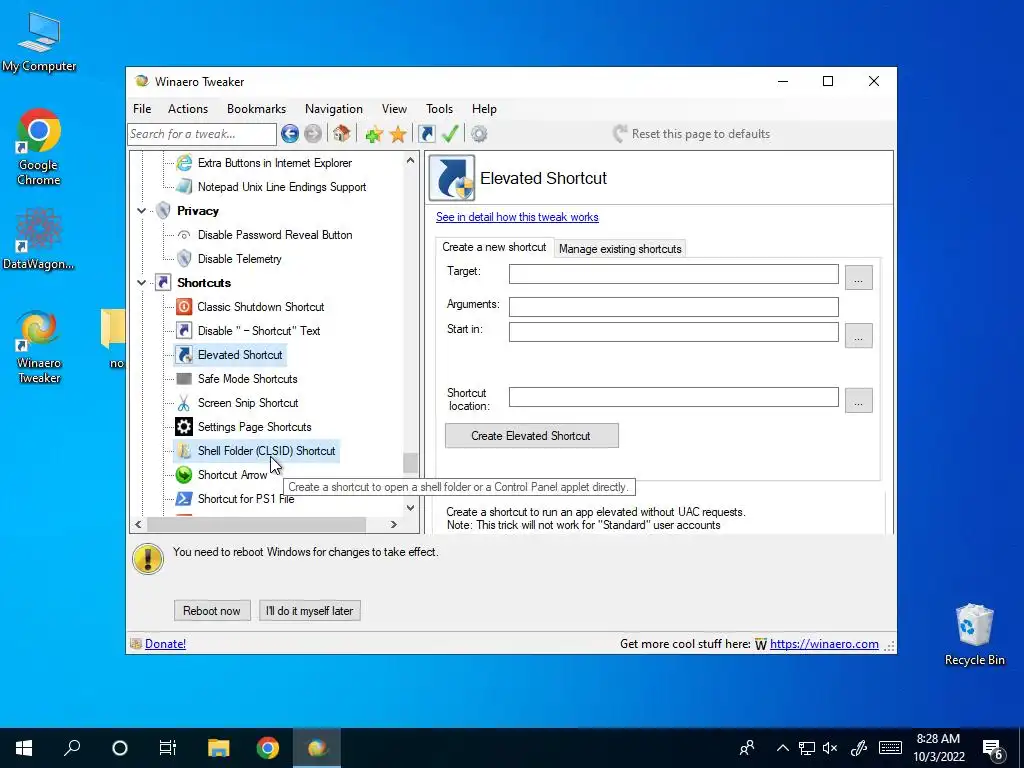Open the settings gear icon in toolbar

click(479, 134)
